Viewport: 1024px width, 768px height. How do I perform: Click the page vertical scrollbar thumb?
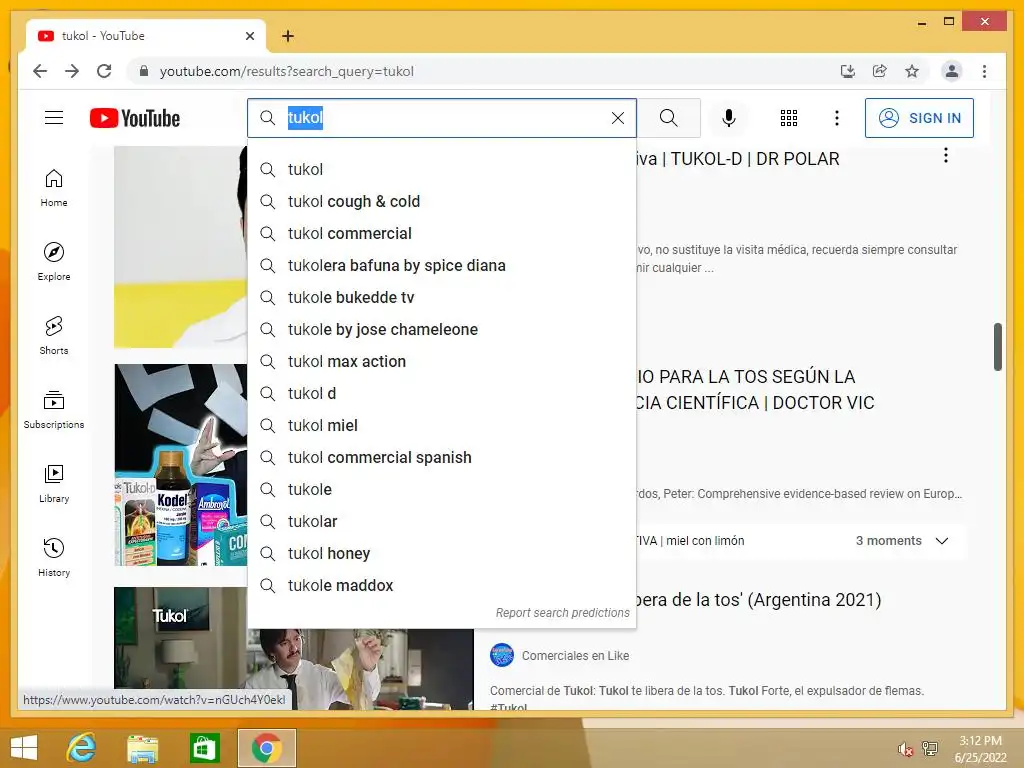pyautogui.click(x=998, y=347)
